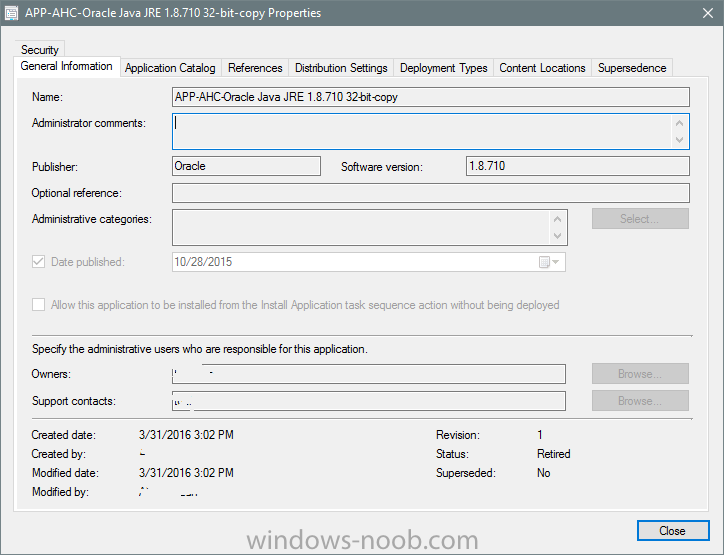Viewport: 724px width, 555px height.
Task: Click Select for administrative categories
Action: point(640,219)
